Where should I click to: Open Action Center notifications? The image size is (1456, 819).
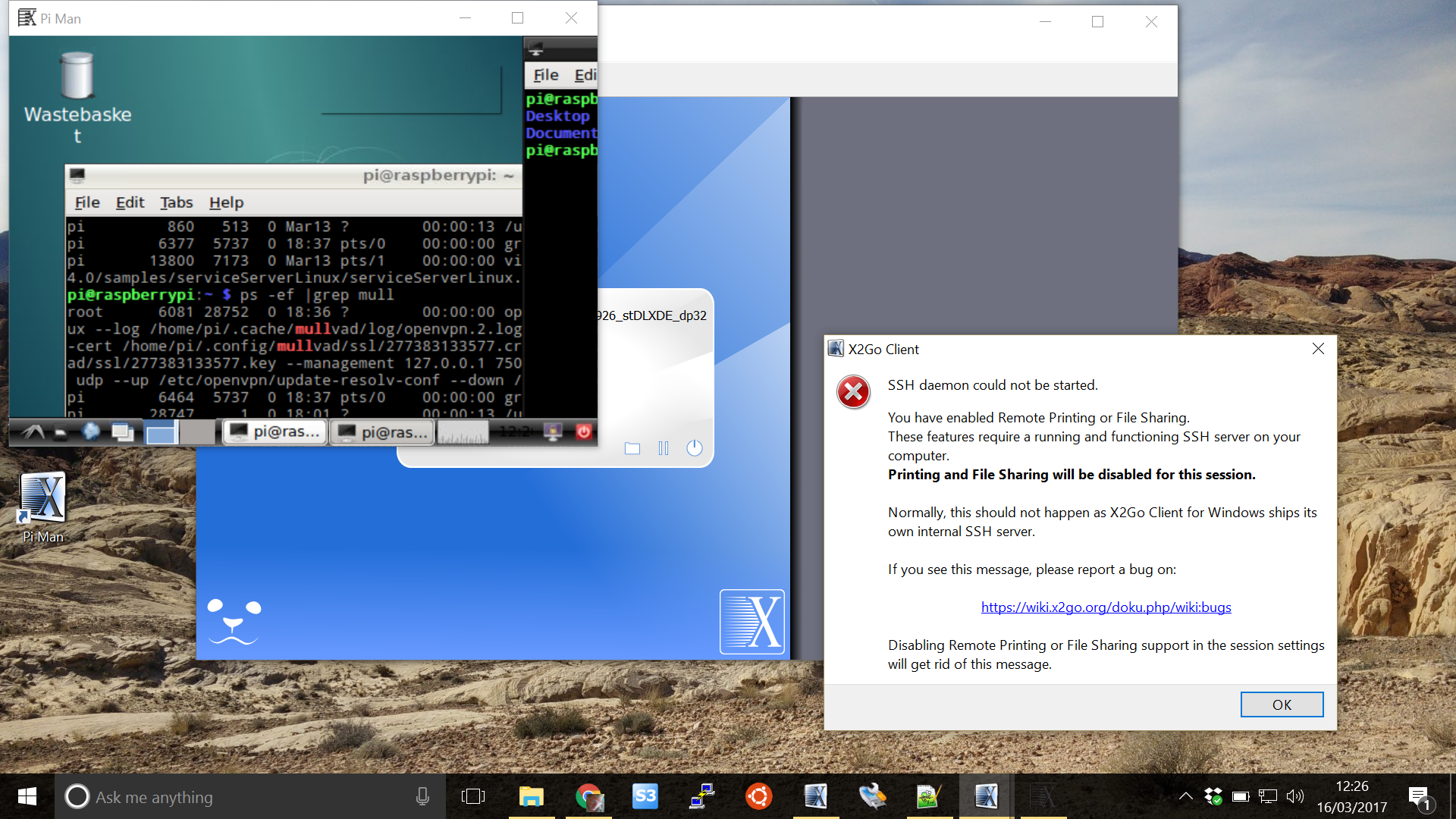click(x=1420, y=796)
